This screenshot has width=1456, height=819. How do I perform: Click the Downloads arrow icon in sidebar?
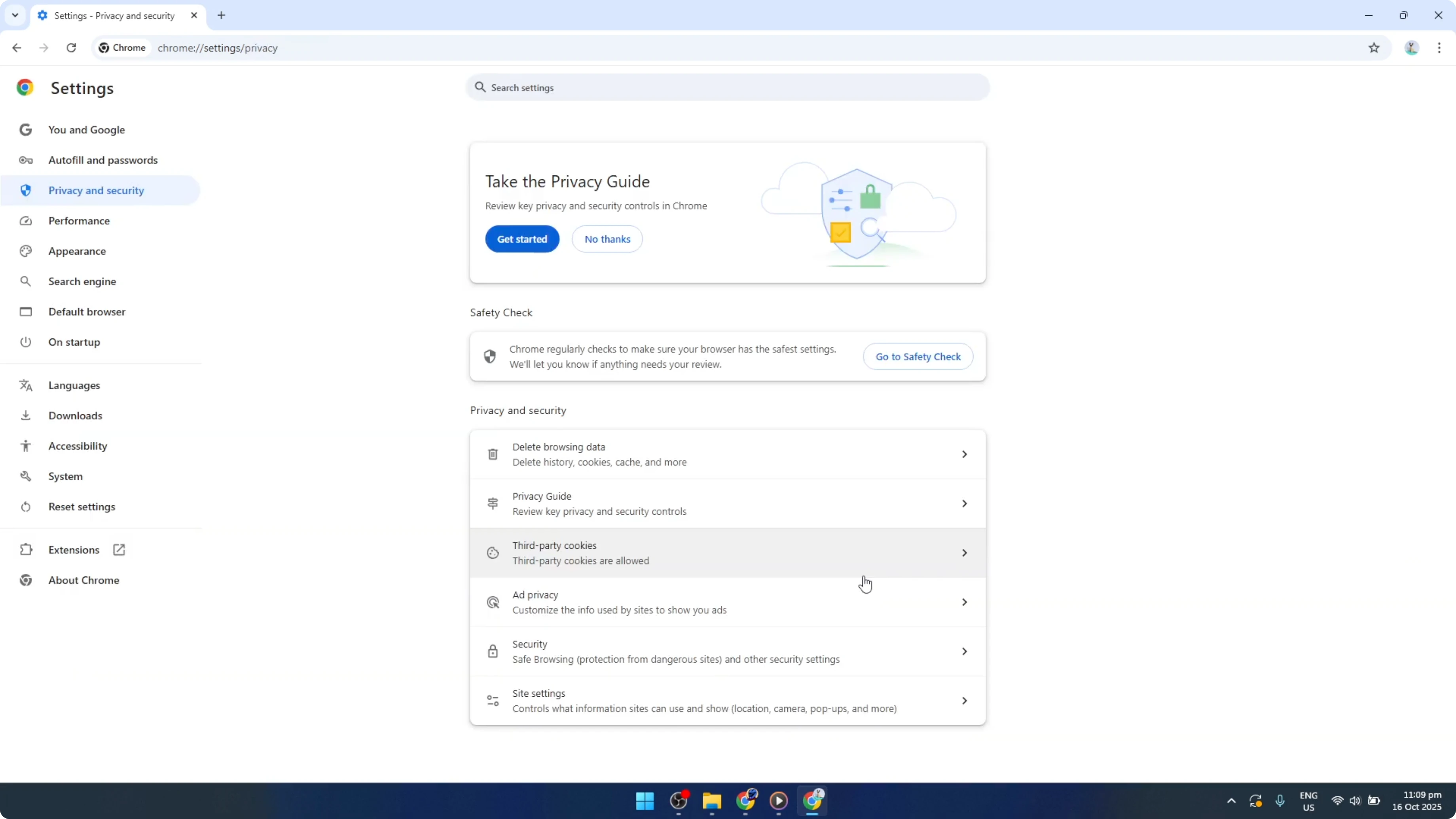[25, 415]
